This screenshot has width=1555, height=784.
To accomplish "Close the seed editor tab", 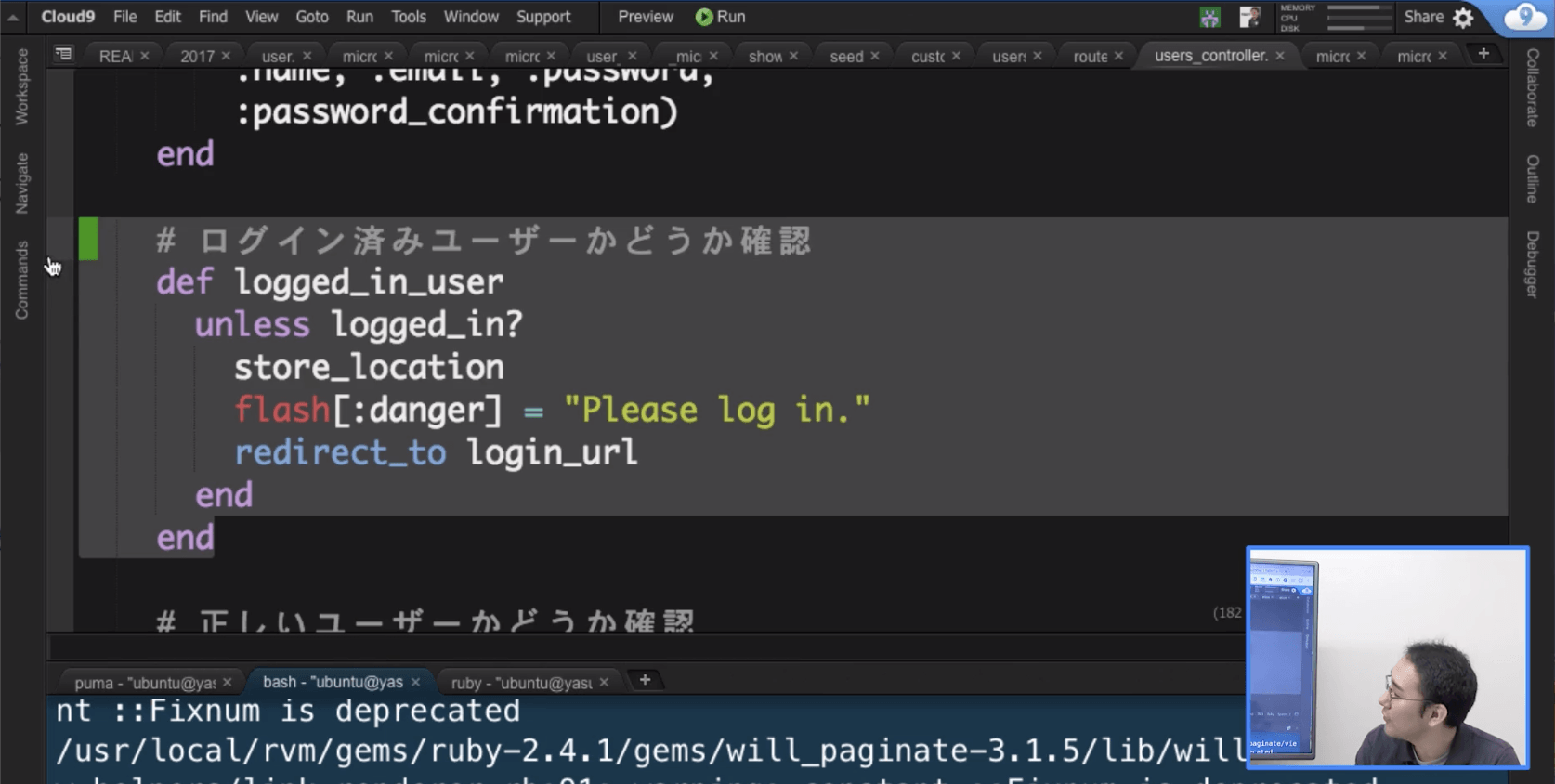I will tap(875, 56).
